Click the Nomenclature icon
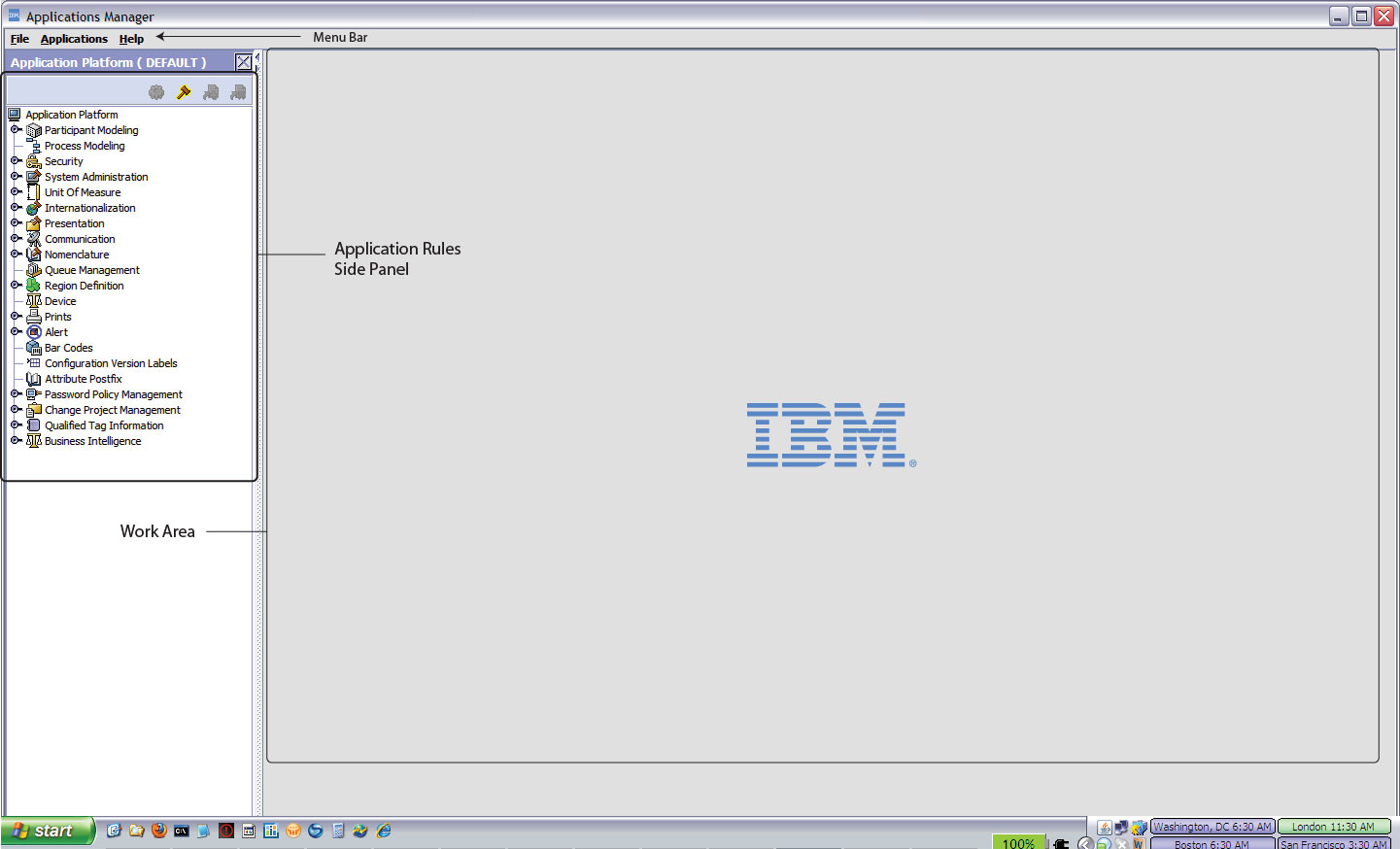 coord(34,255)
